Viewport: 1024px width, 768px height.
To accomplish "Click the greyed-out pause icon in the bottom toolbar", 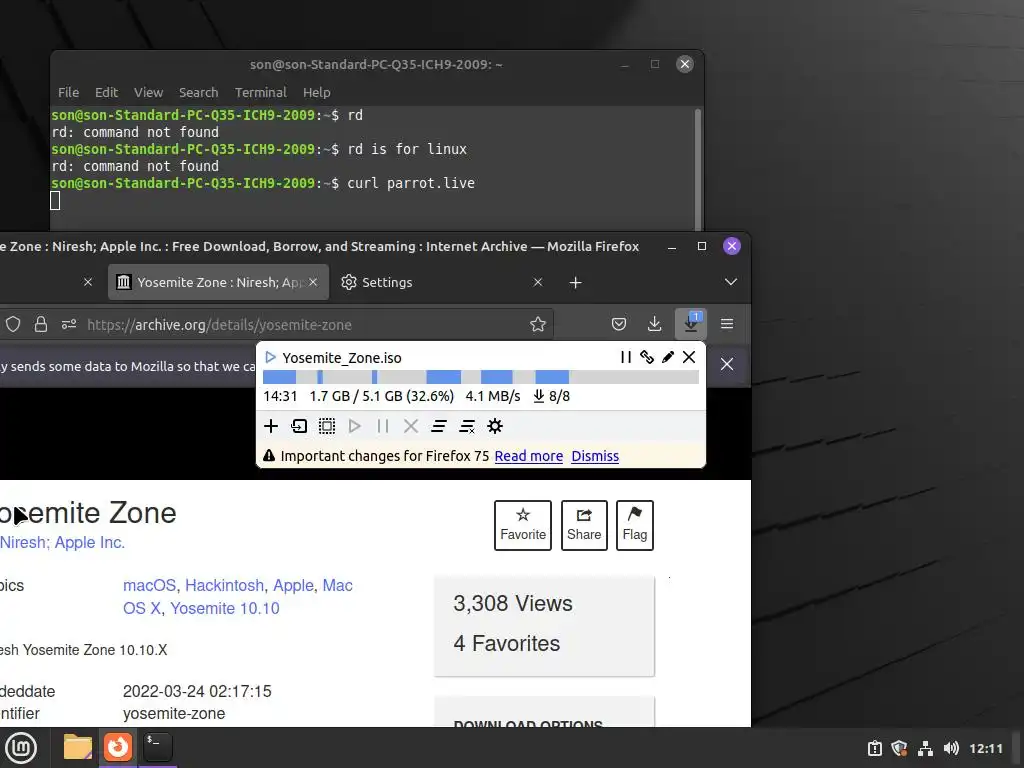I will click(x=383, y=426).
